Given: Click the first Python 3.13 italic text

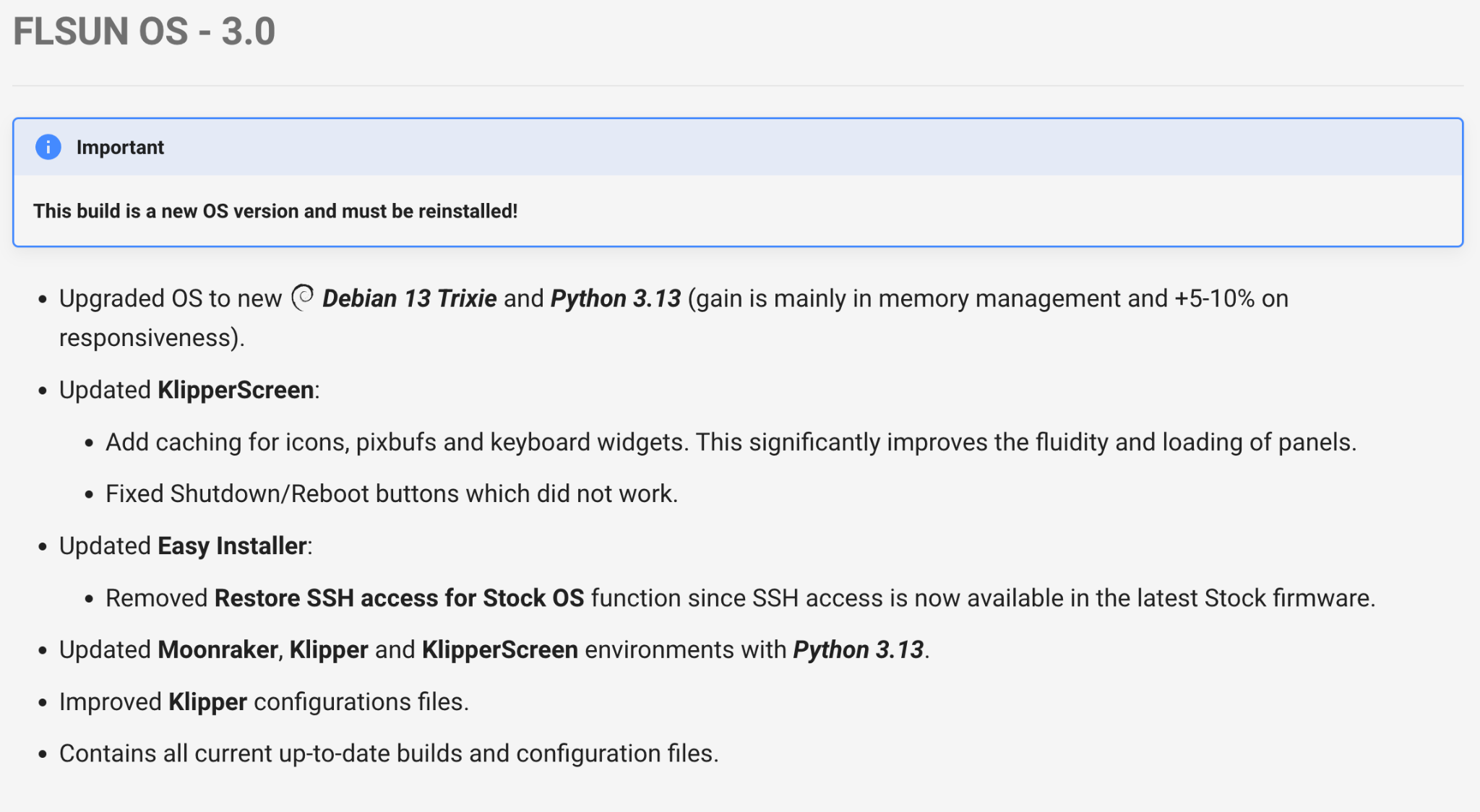Looking at the screenshot, I should tap(616, 298).
